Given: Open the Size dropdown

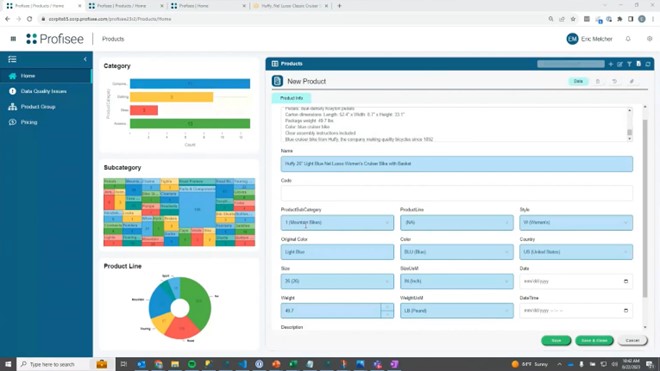Looking at the screenshot, I should point(337,281).
